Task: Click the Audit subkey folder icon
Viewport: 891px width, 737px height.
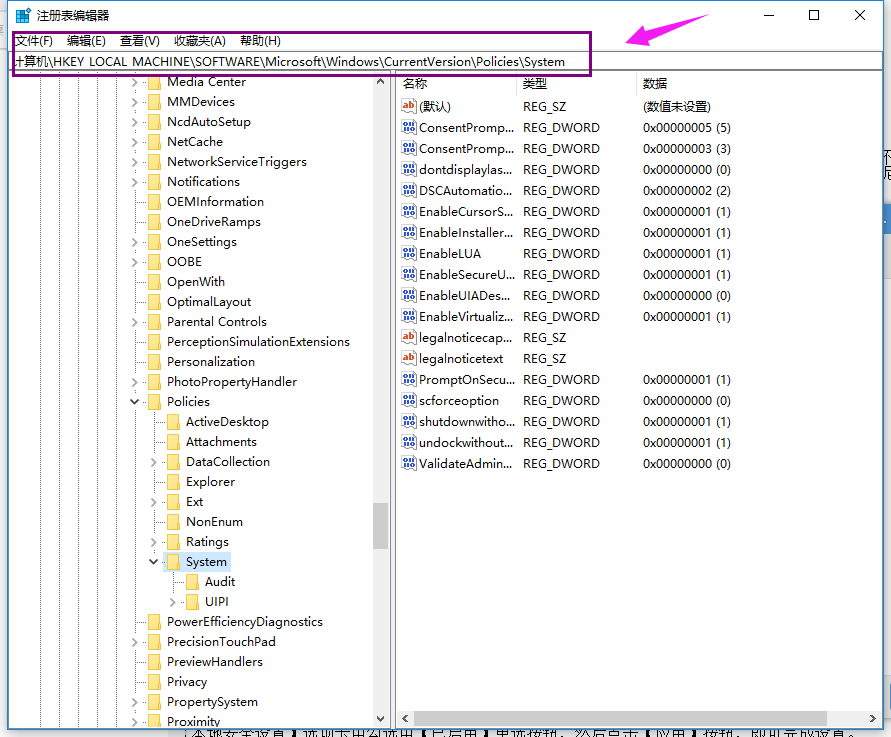Action: [191, 581]
